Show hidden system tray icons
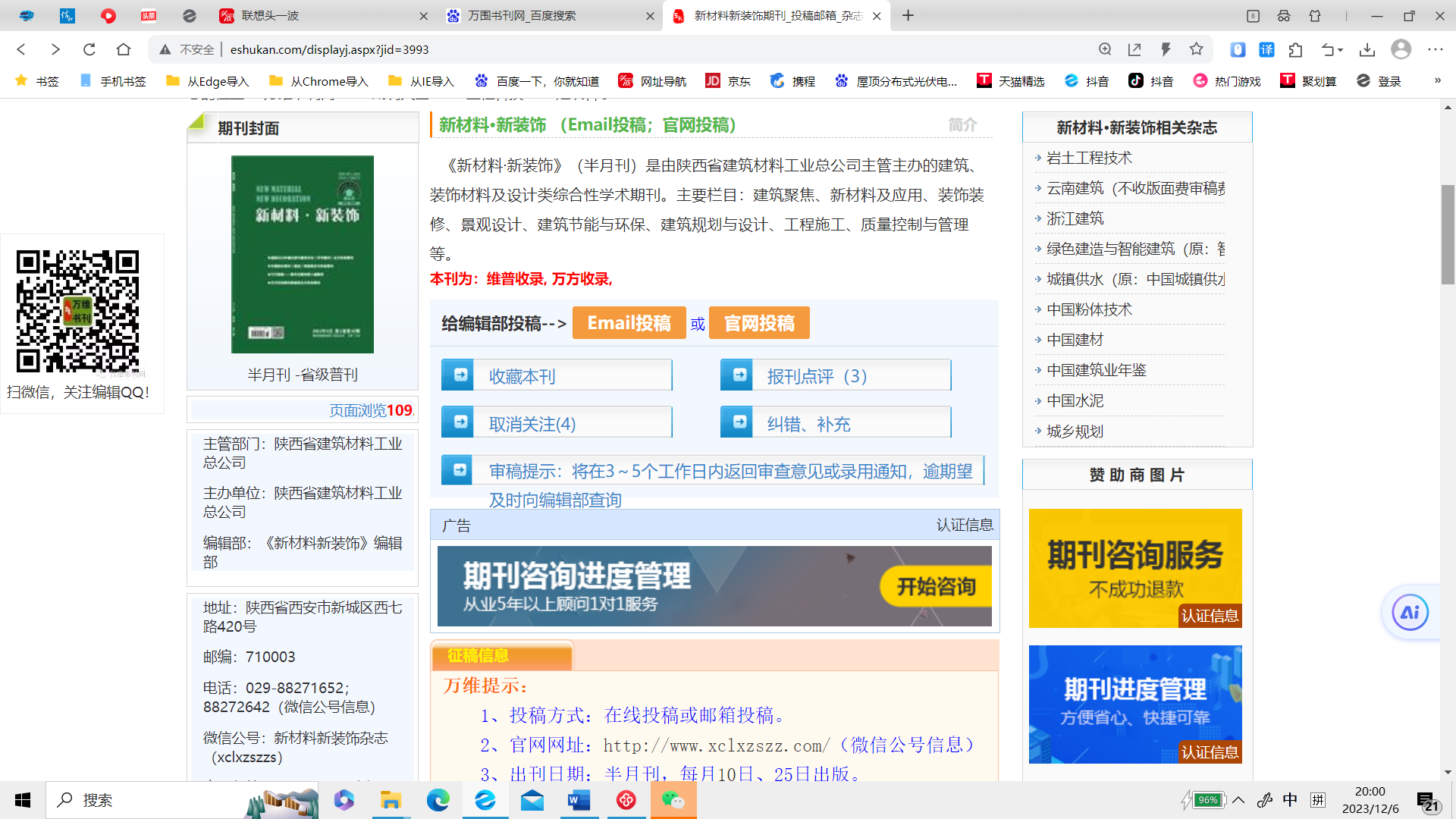Screen dimensions: 1456x819 [1238, 800]
